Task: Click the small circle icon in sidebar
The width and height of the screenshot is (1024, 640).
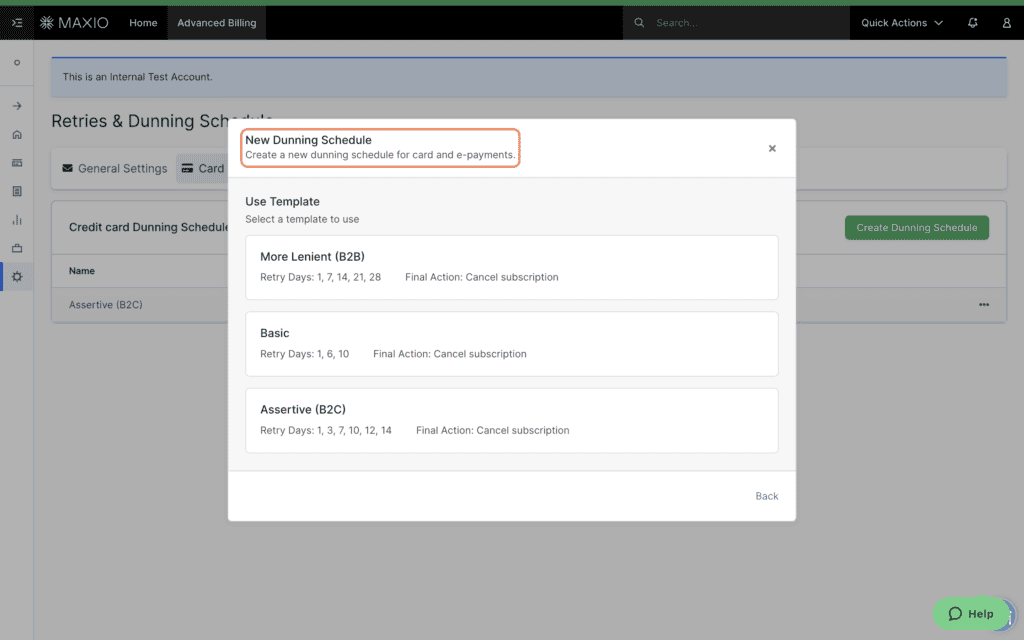Action: [x=17, y=63]
